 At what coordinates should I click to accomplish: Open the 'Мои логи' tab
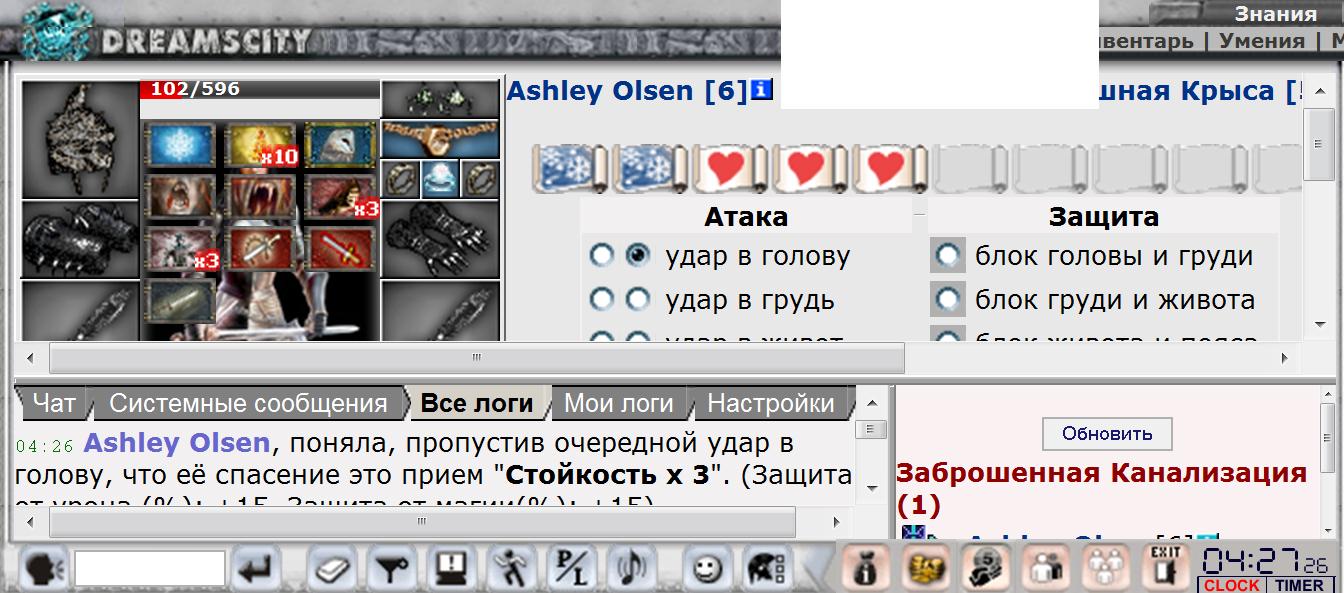pos(619,403)
